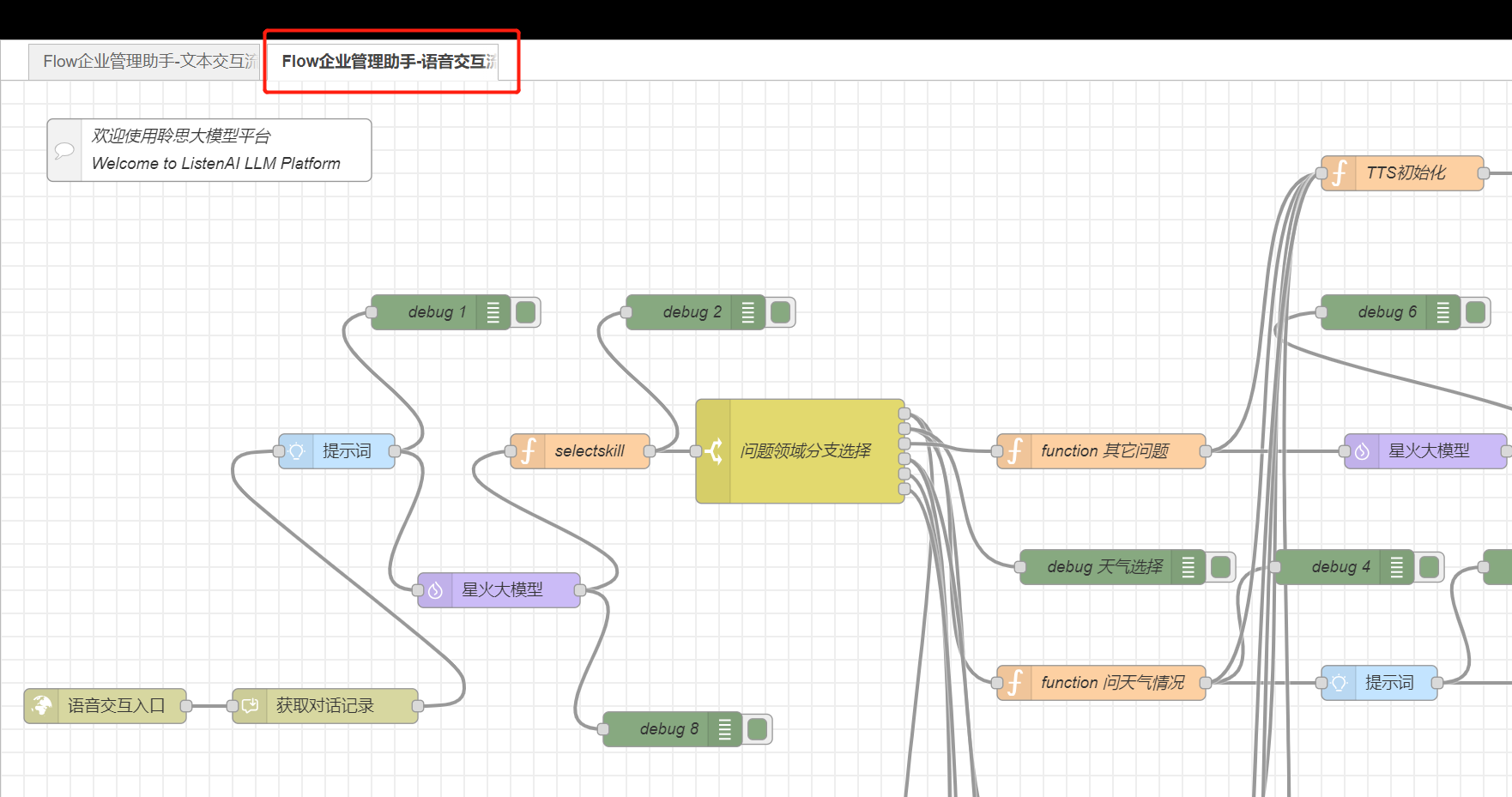Select the debug 4 node label

point(1341,567)
